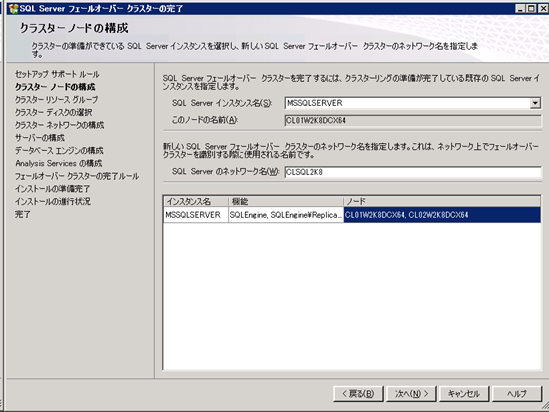This screenshot has width=549, height=412.
Task: Click the インスタンス名 column header
Action: (196, 201)
